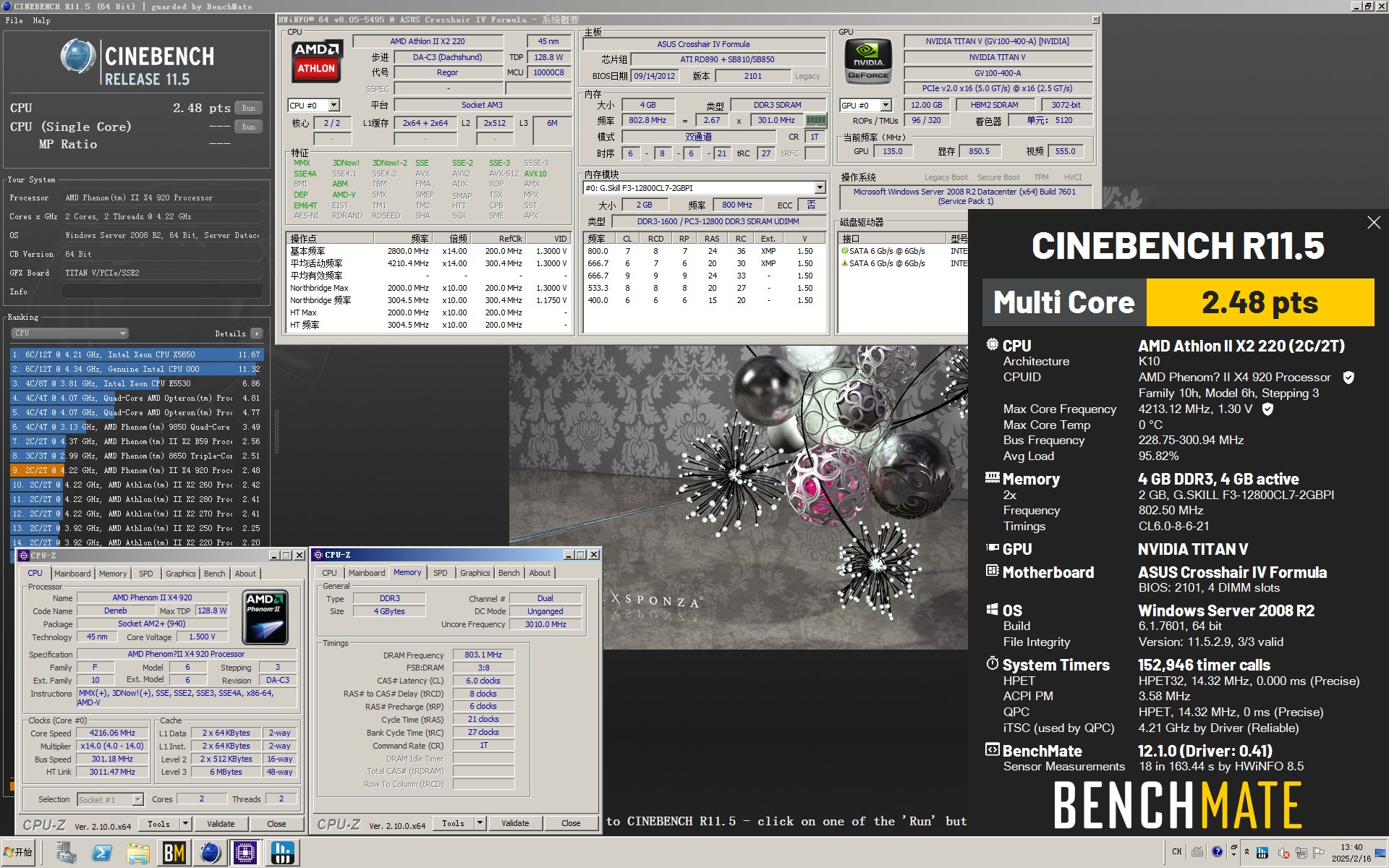Launch PowerShell from the taskbar
Screen dimensions: 1389x868
[102, 853]
